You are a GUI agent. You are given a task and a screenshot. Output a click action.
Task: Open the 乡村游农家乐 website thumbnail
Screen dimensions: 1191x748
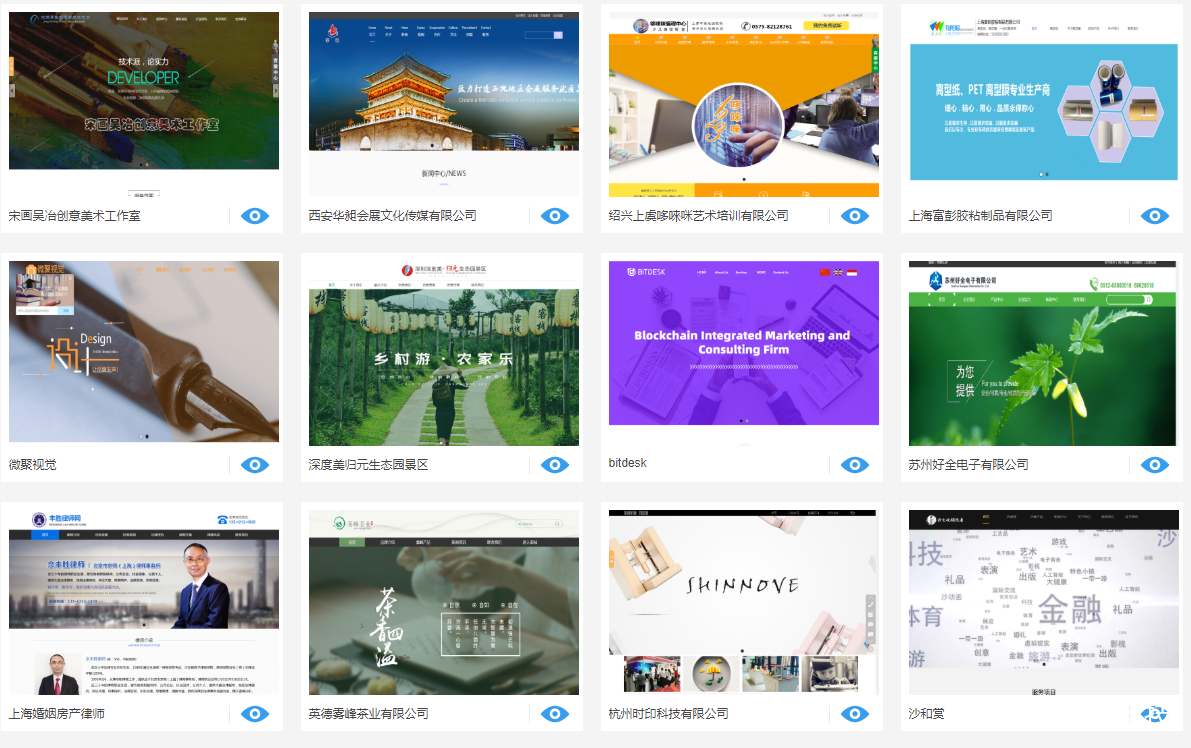[444, 353]
